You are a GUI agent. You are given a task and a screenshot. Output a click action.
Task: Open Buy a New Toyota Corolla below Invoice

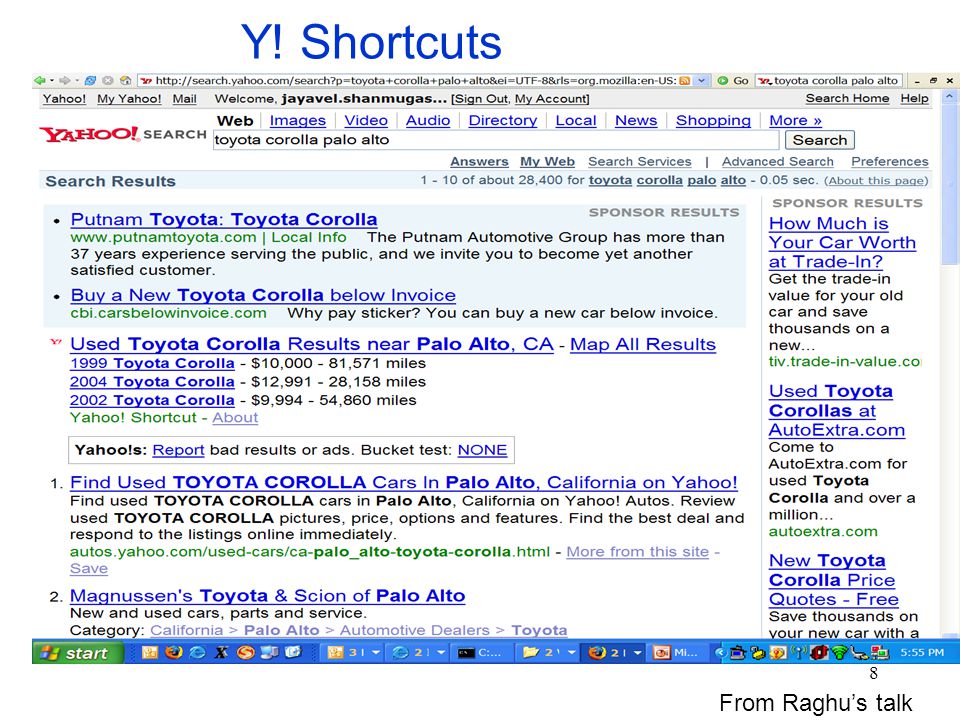point(263,295)
